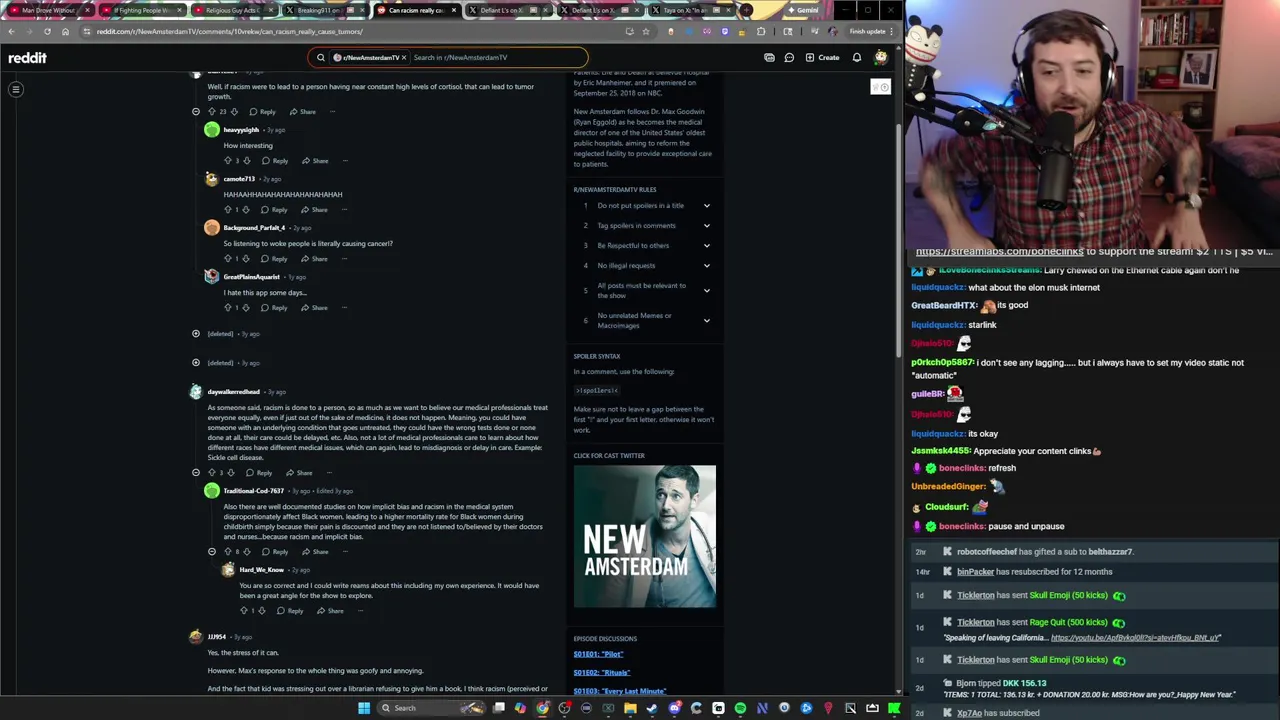Click the Finish update button

pos(871,32)
